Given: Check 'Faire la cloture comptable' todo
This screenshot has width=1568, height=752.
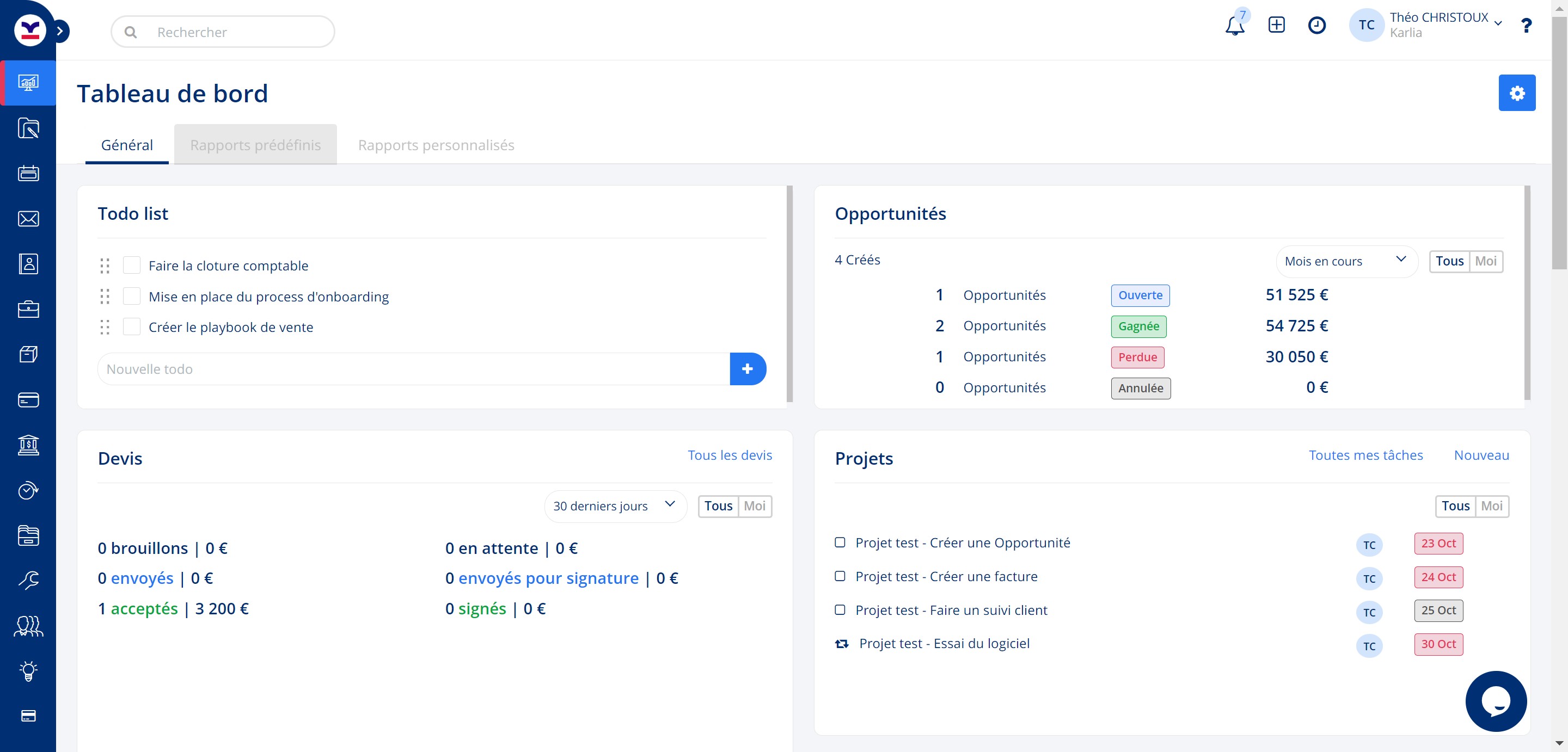Looking at the screenshot, I should [x=131, y=266].
